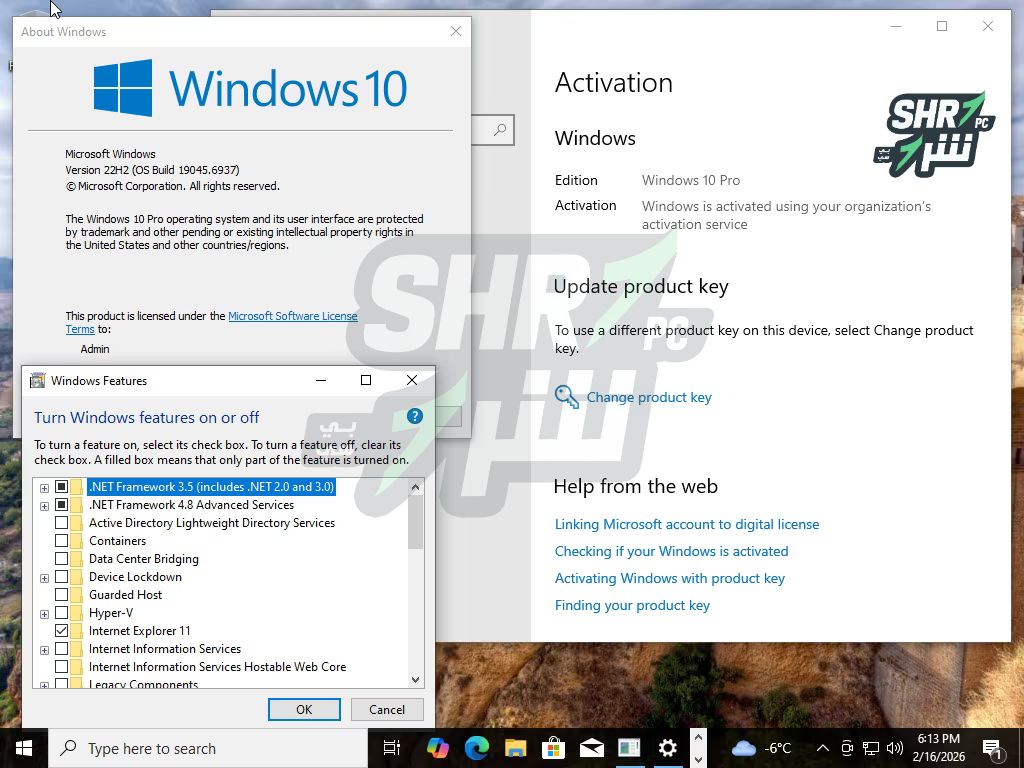This screenshot has width=1024, height=768.
Task: Open the notification center icon
Action: point(992,749)
